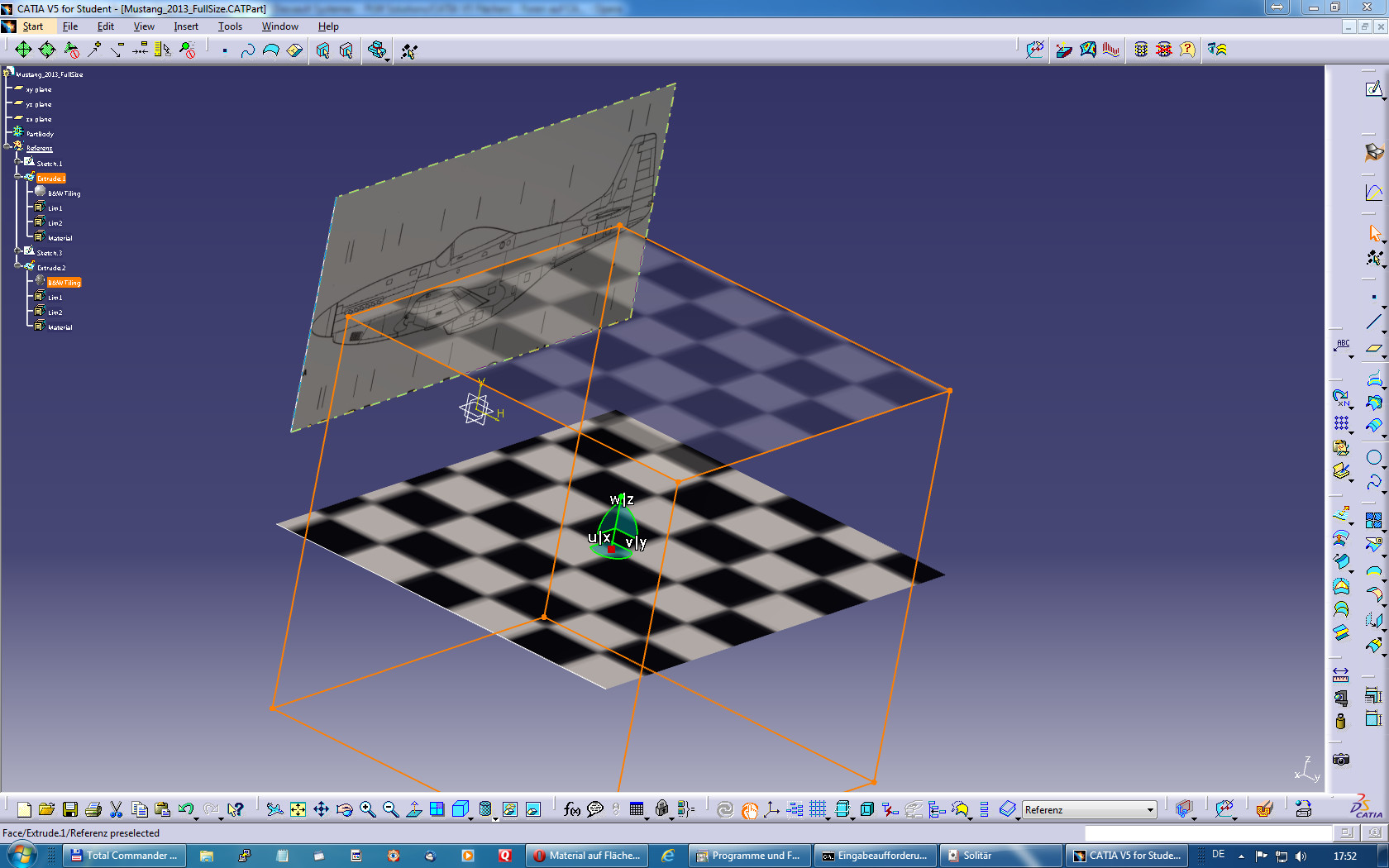Select PartBody in the tree
Image resolution: width=1389 pixels, height=868 pixels.
(40, 134)
